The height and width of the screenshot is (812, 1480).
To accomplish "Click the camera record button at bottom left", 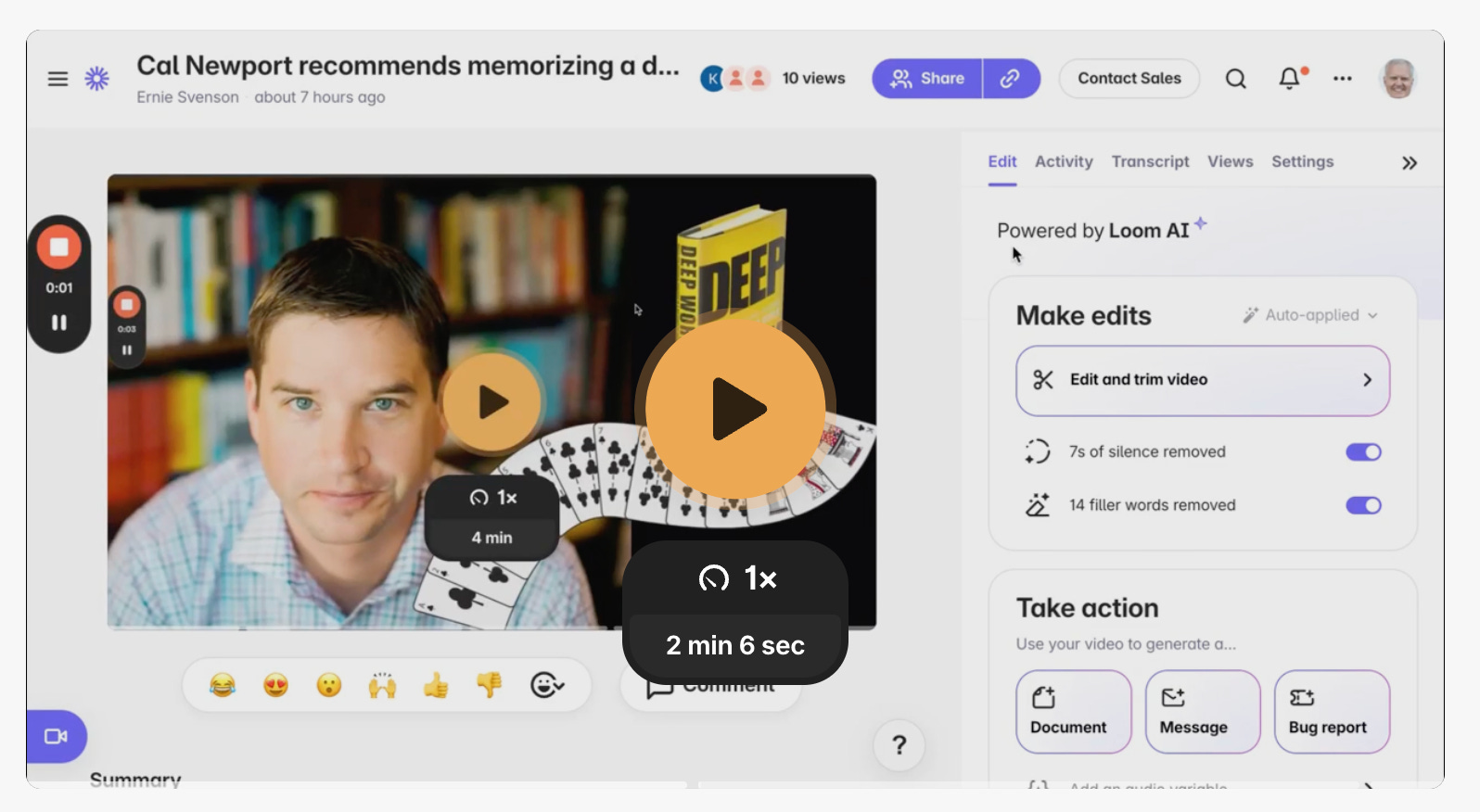I will coord(57,736).
